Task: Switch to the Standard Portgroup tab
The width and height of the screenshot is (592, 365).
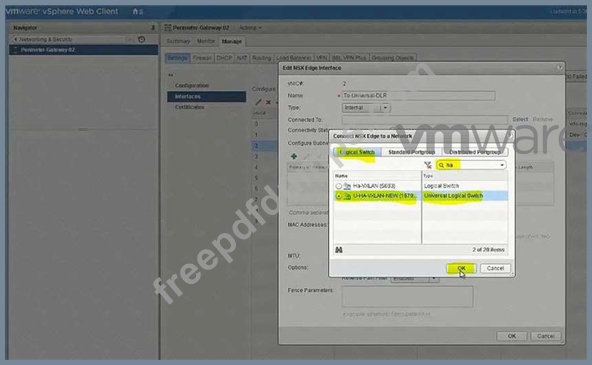Action: (x=412, y=152)
